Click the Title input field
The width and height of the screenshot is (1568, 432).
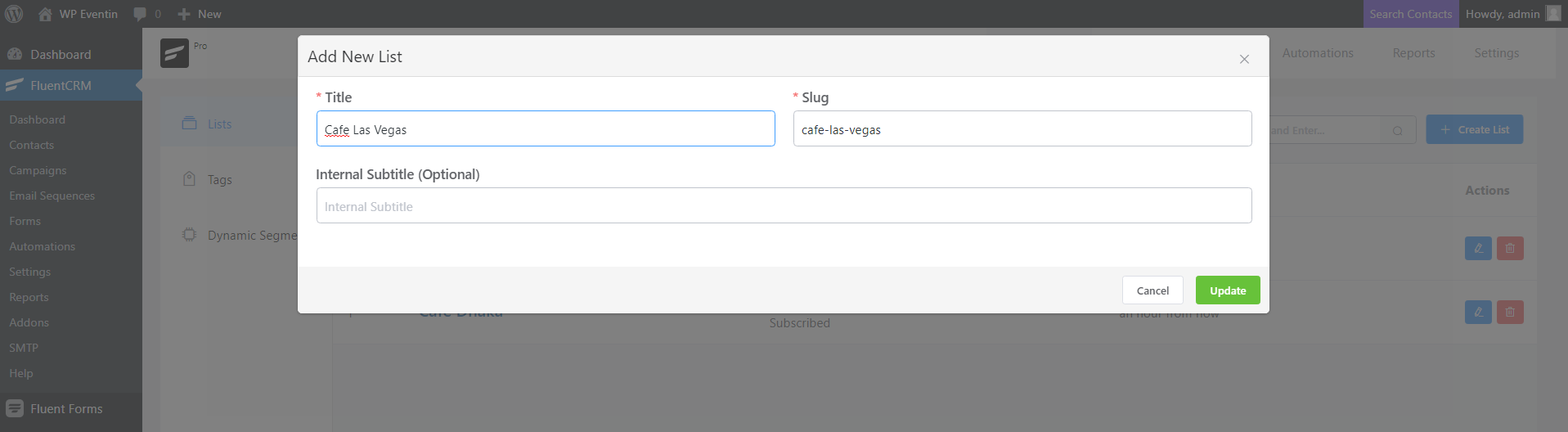click(x=546, y=128)
